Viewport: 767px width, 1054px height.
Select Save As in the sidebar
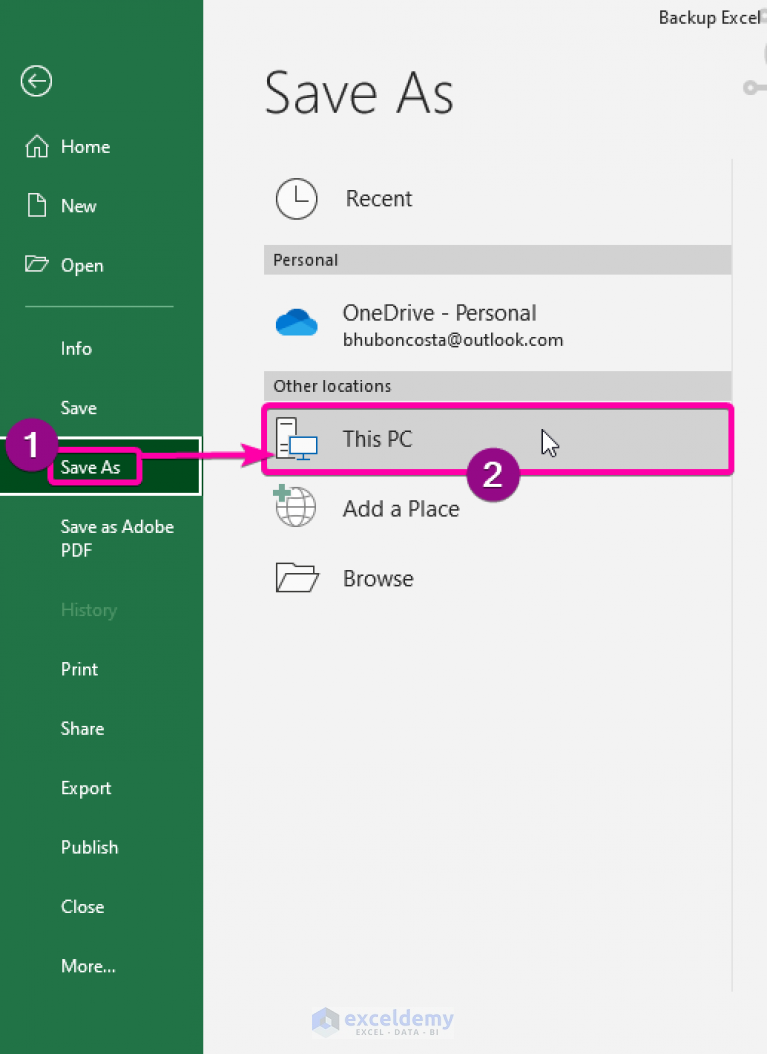(101, 467)
